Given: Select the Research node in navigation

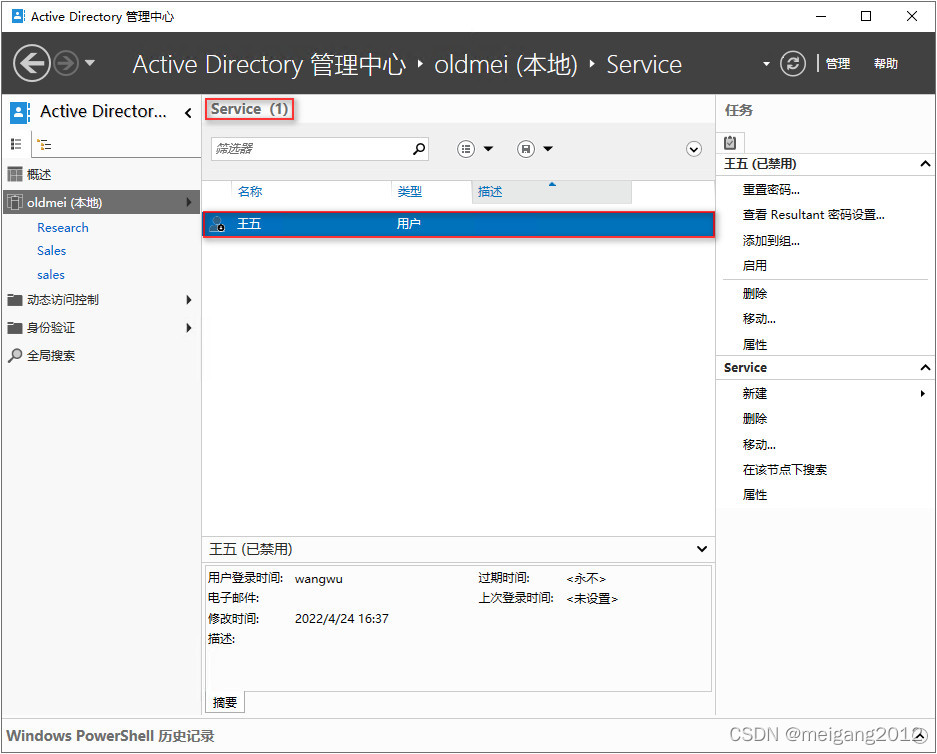Looking at the screenshot, I should [x=63, y=228].
